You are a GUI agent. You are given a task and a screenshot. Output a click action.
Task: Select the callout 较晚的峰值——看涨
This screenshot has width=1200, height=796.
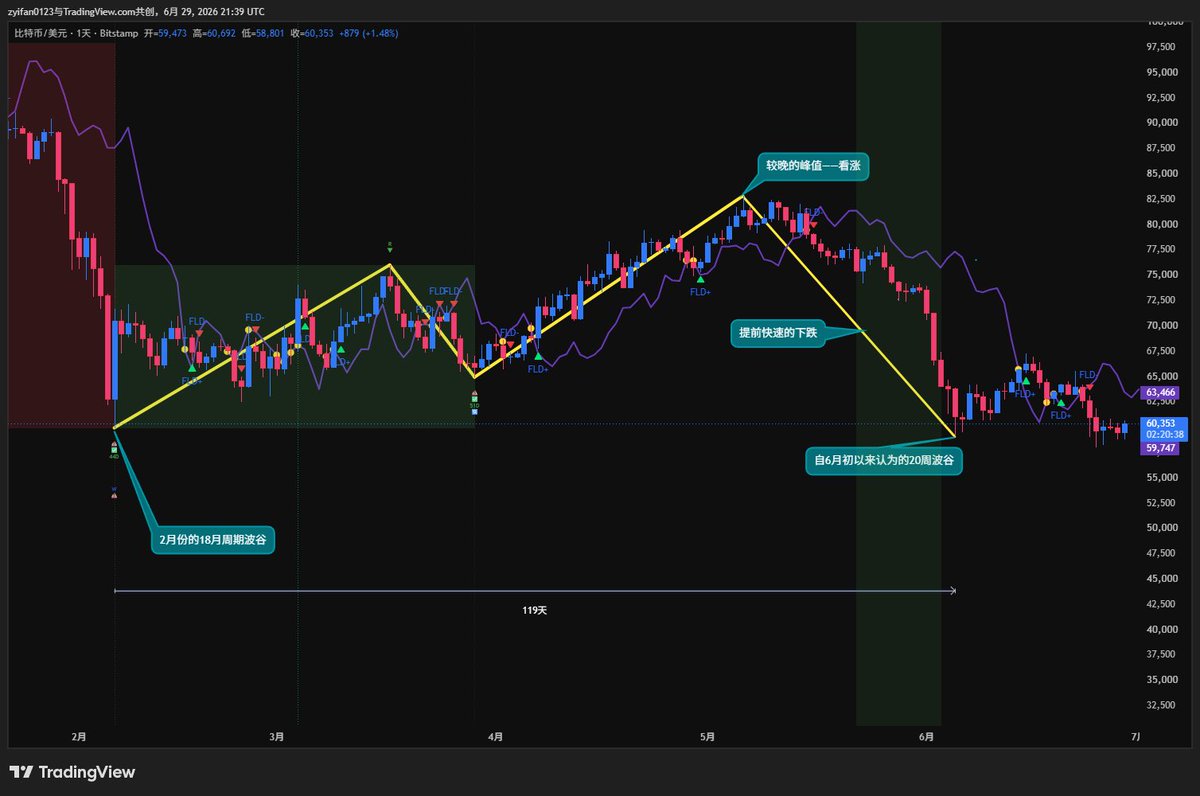pos(811,167)
